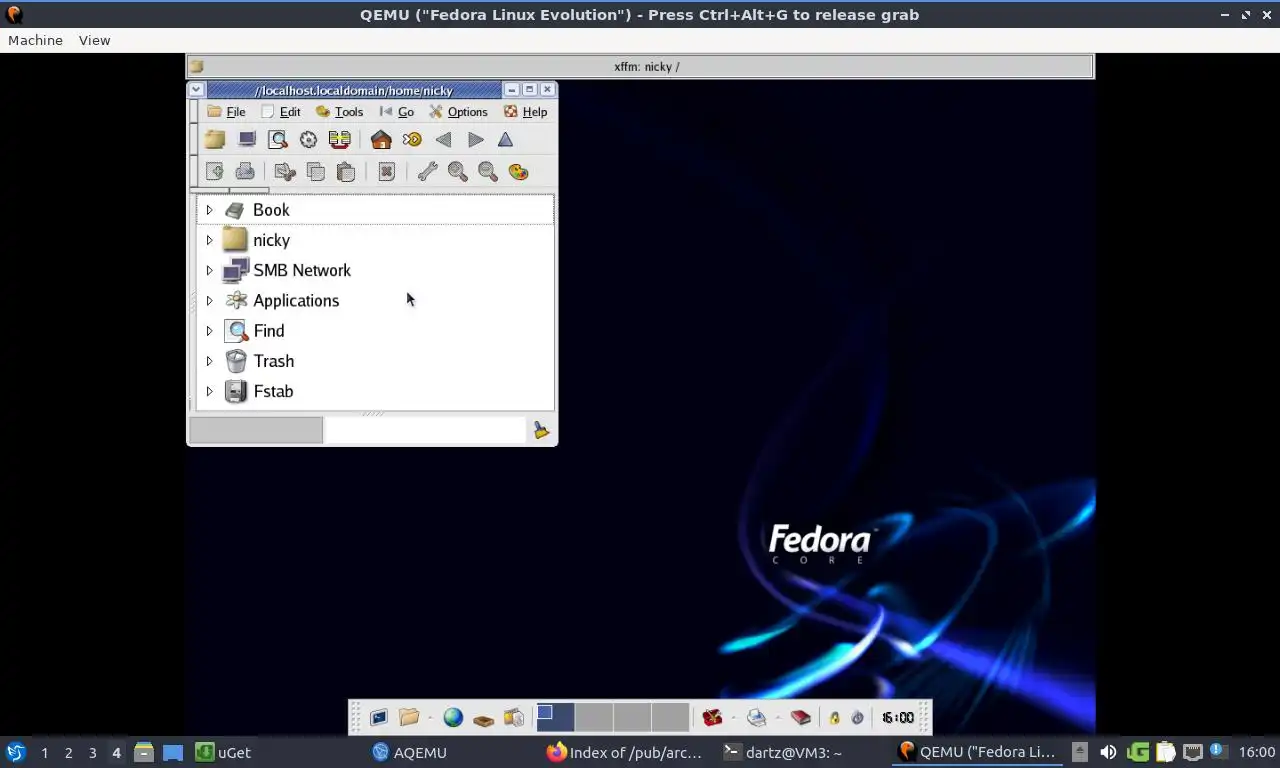Zoom out with the minus magnifier icon
Viewport: 1280px width, 768px height.
click(x=488, y=172)
